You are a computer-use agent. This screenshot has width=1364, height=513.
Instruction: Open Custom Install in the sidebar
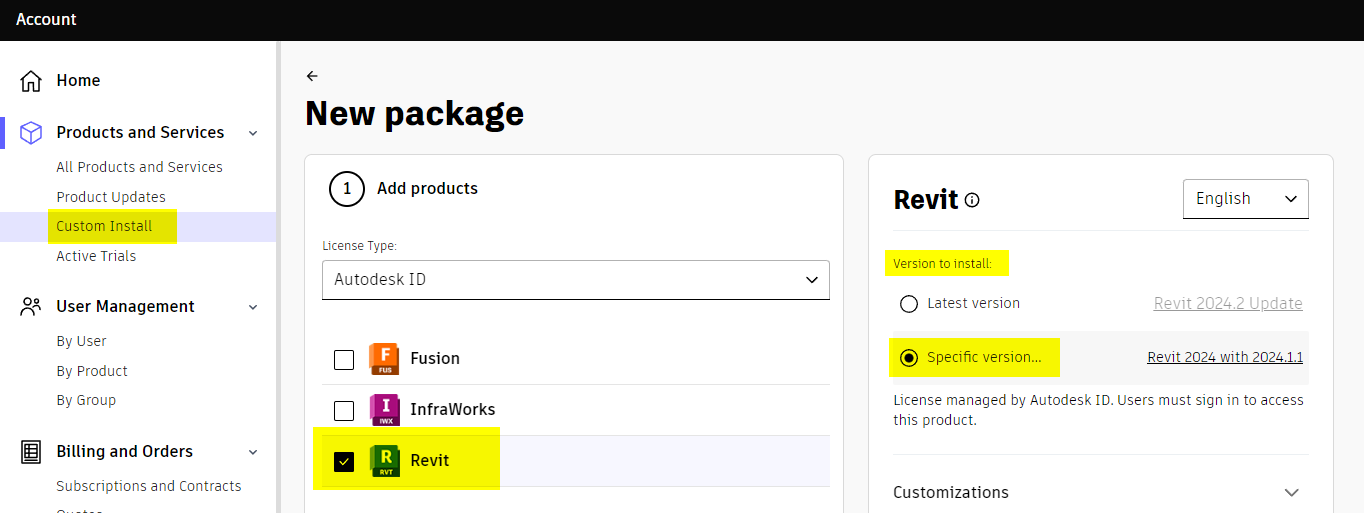coord(104,226)
